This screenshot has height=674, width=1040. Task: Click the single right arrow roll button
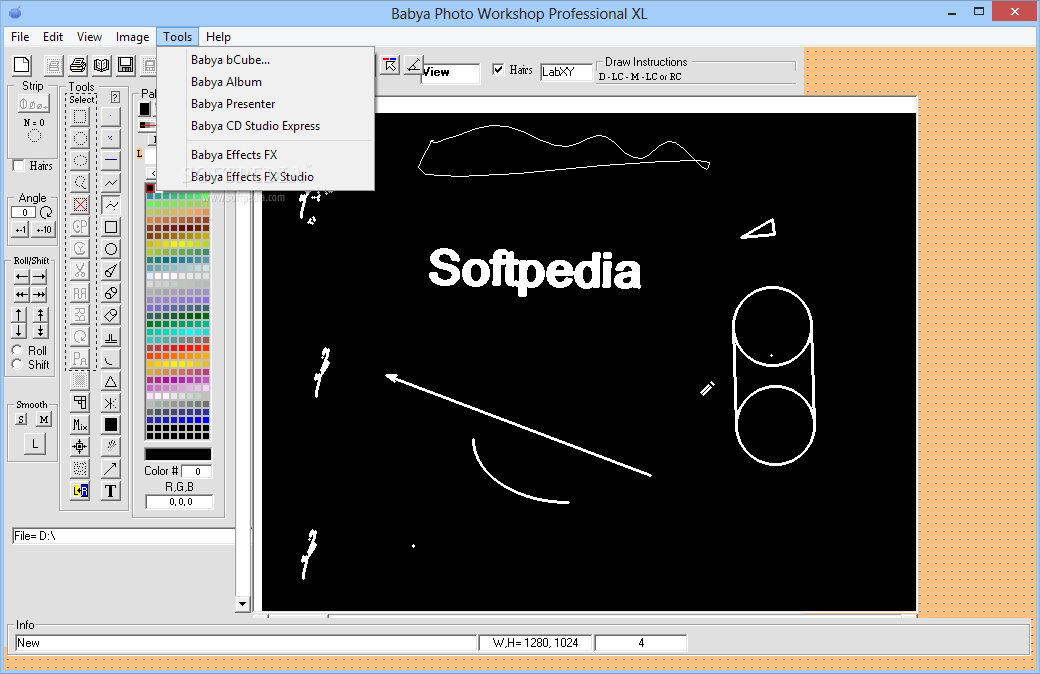click(x=39, y=276)
